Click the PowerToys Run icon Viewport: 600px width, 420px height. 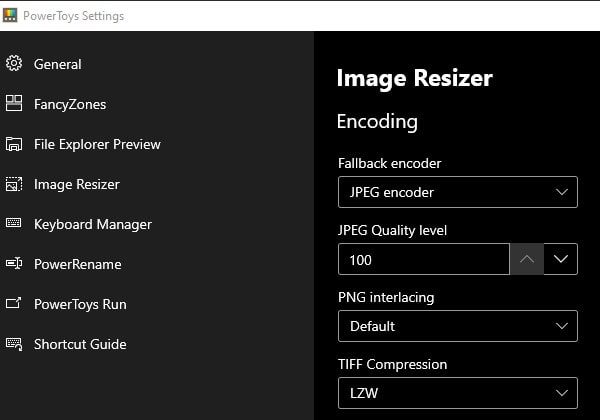pyautogui.click(x=14, y=304)
